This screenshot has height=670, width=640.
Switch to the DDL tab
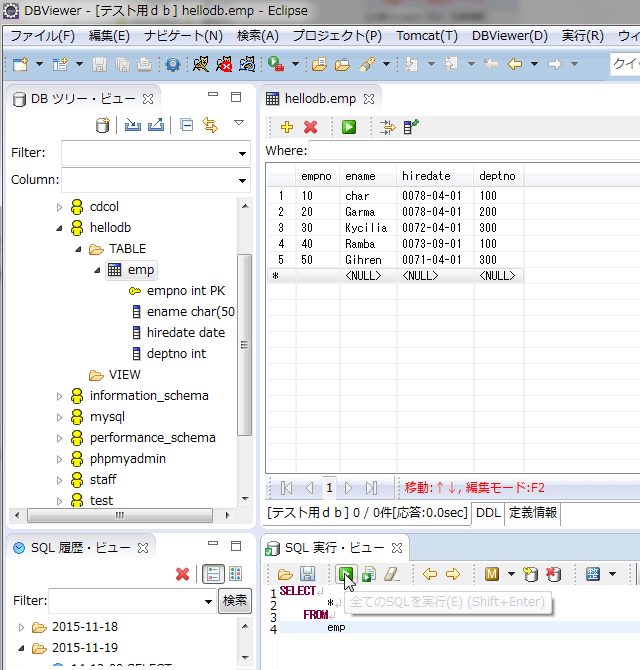pyautogui.click(x=488, y=513)
